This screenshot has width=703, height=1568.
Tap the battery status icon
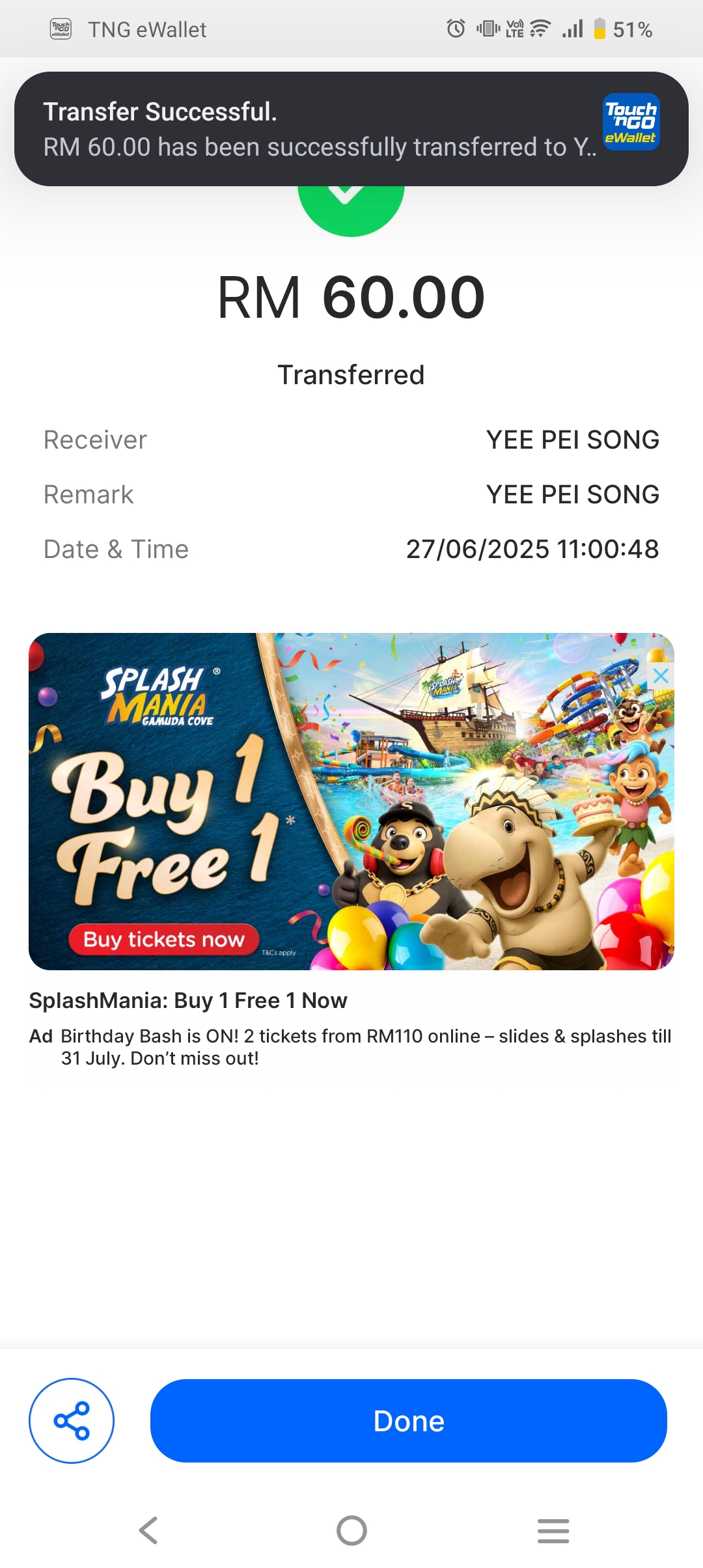click(x=600, y=29)
